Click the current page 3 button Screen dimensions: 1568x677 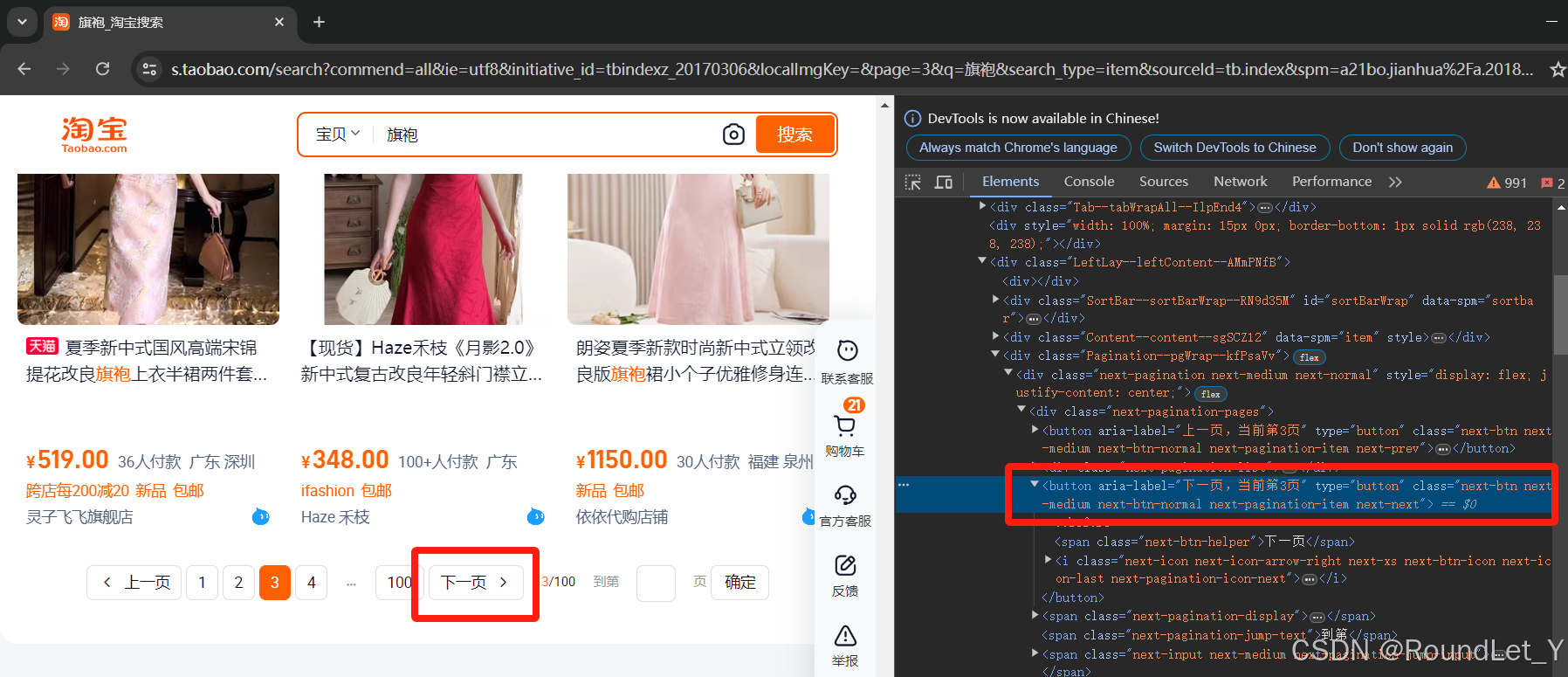pyautogui.click(x=275, y=583)
